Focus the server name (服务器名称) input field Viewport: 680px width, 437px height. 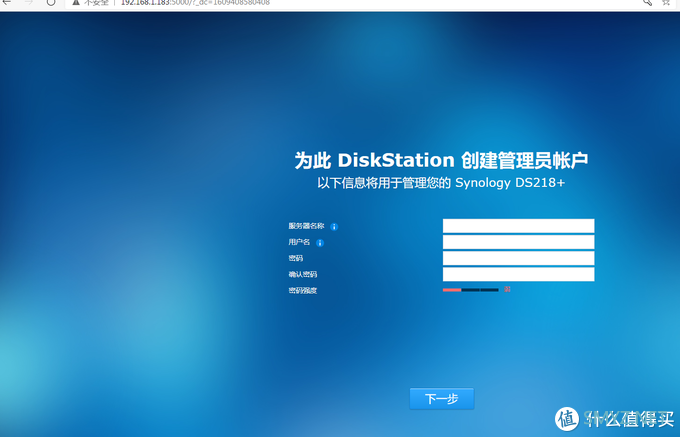(518, 226)
